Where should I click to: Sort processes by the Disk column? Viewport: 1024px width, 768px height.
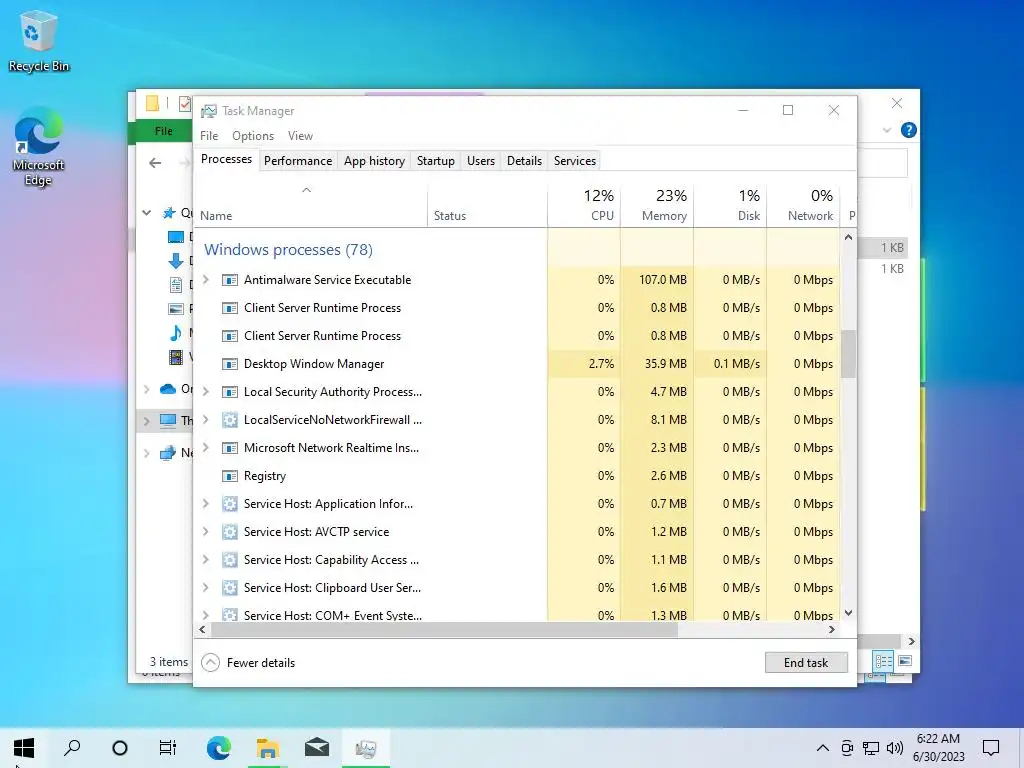730,205
